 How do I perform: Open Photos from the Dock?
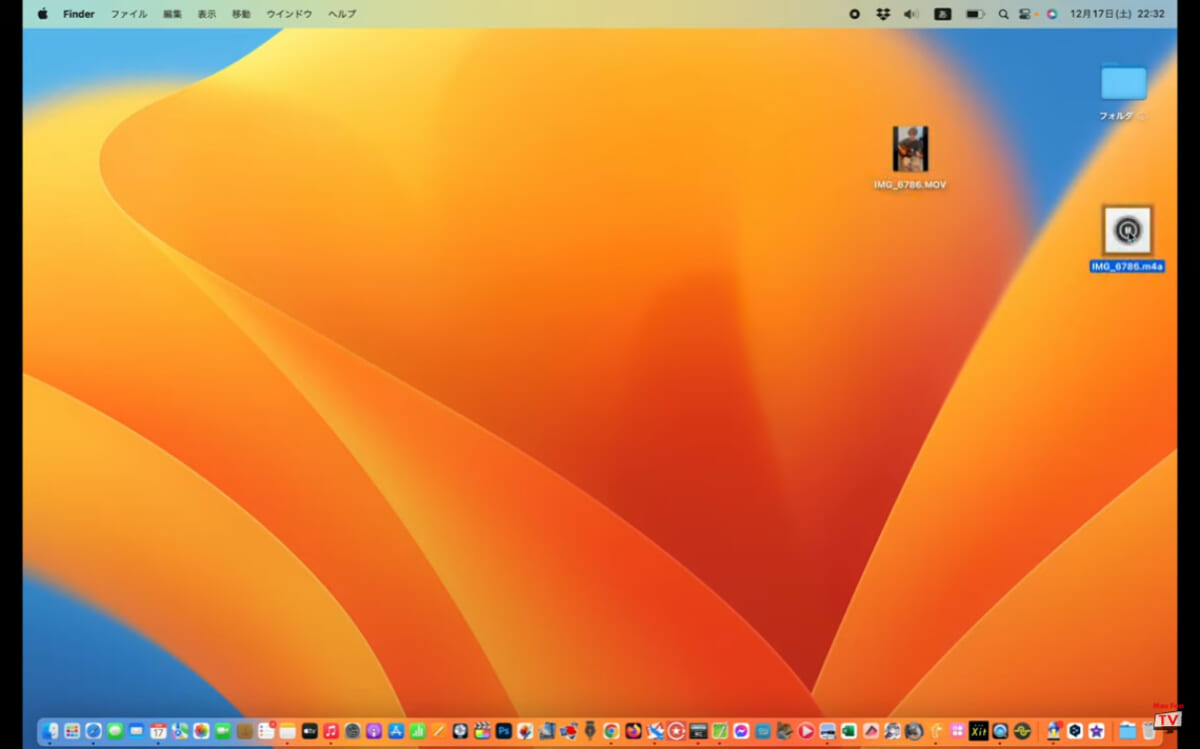201,731
